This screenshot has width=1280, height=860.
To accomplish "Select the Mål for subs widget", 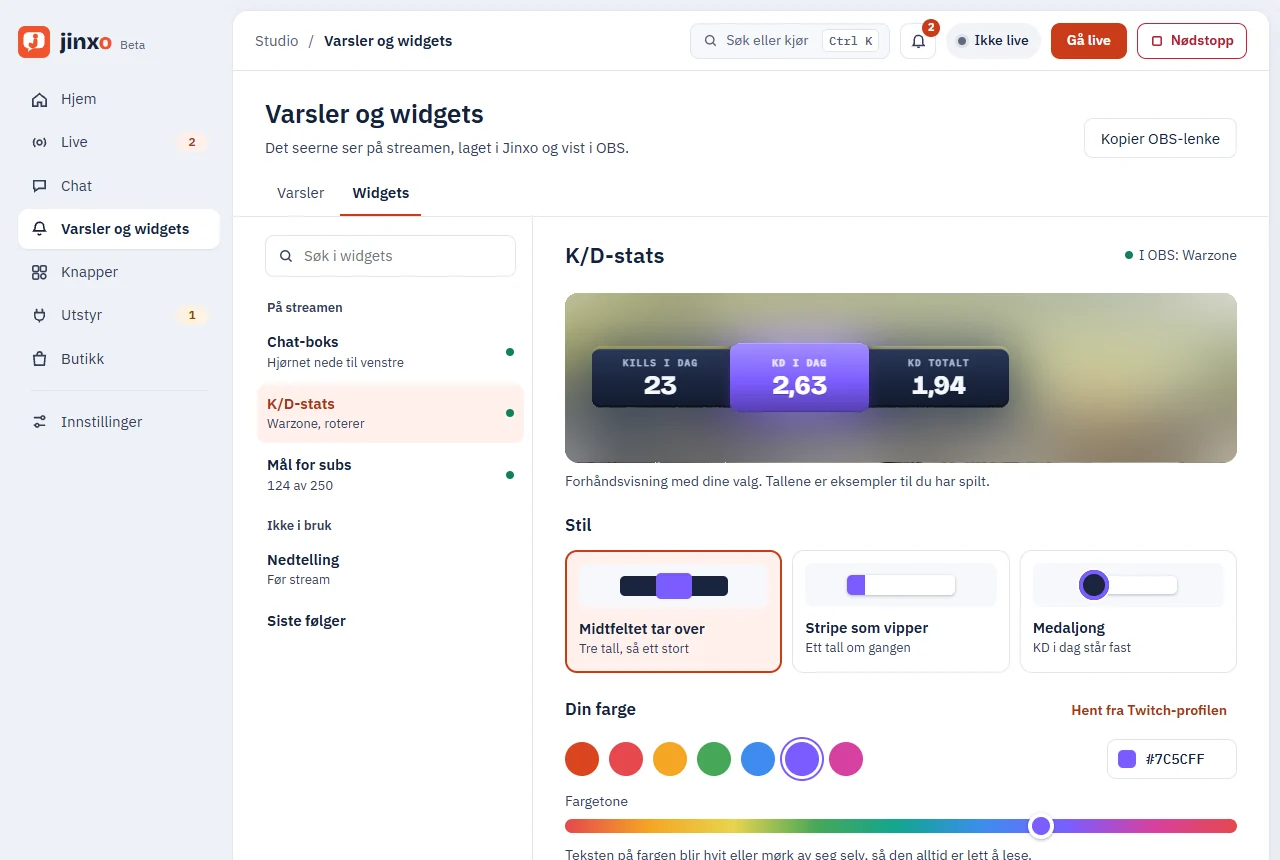I will pyautogui.click(x=390, y=475).
